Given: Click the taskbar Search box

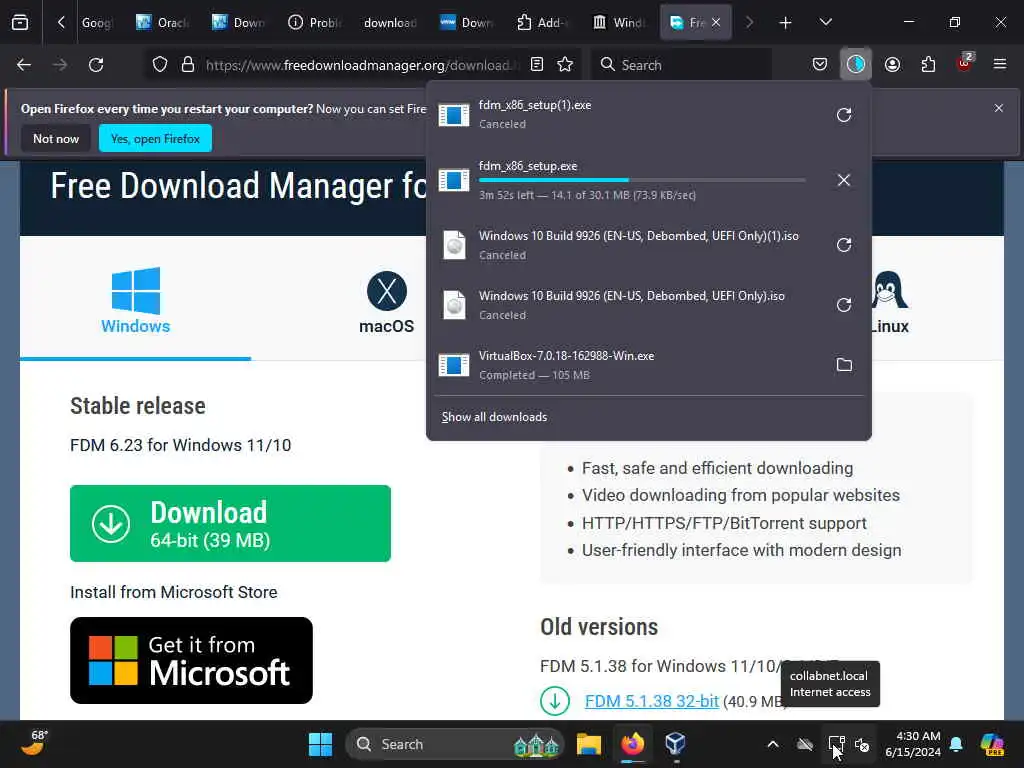Looking at the screenshot, I should pyautogui.click(x=455, y=744).
